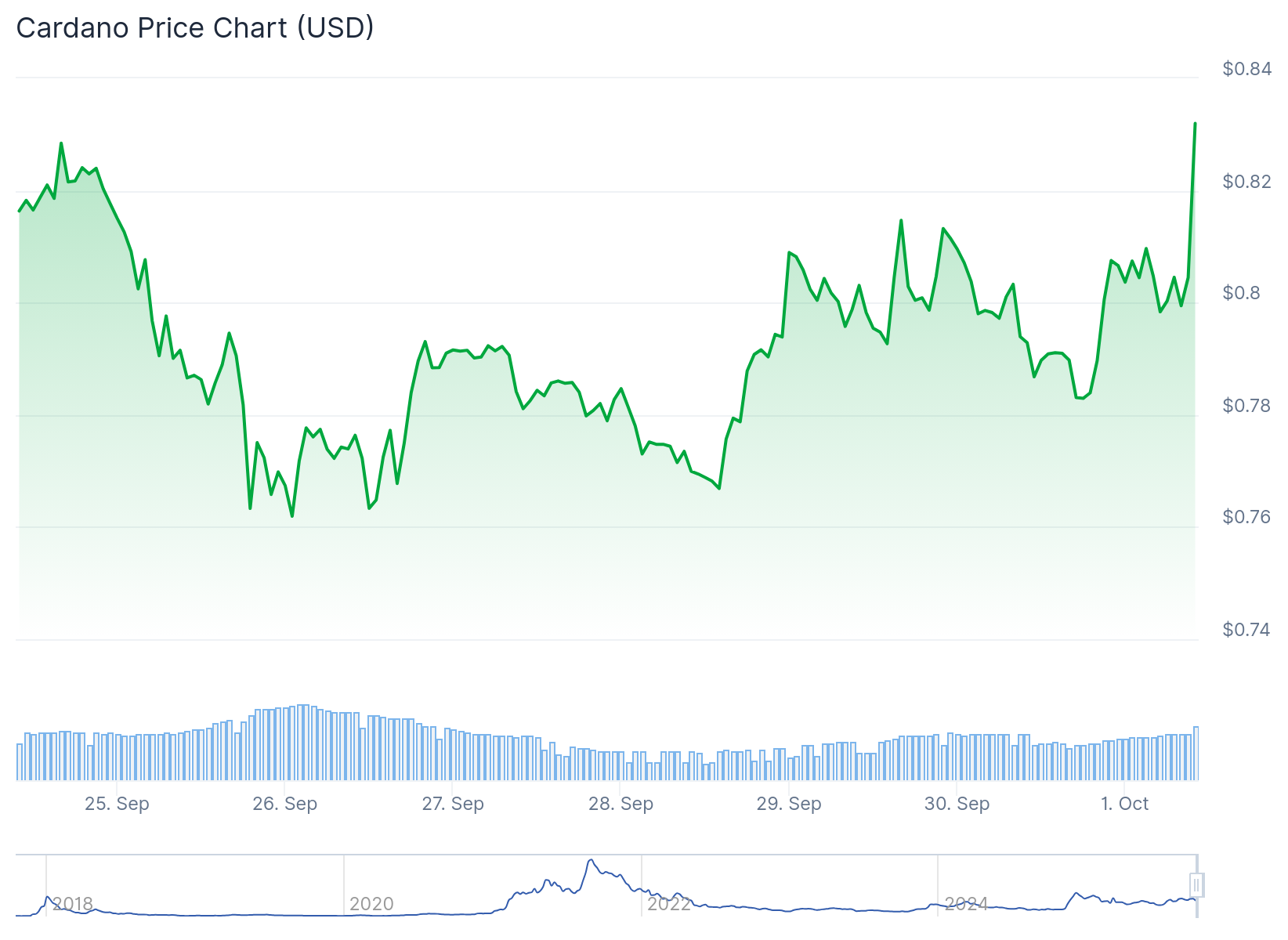Click the last volume bar on the right

(x=1196, y=753)
